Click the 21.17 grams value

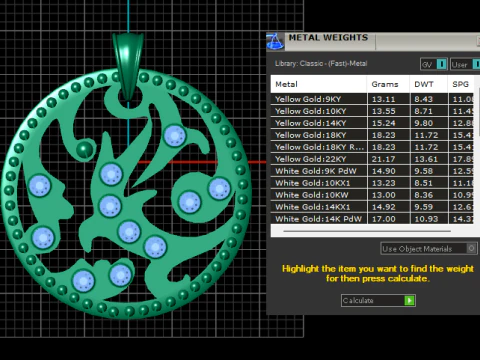click(384, 159)
